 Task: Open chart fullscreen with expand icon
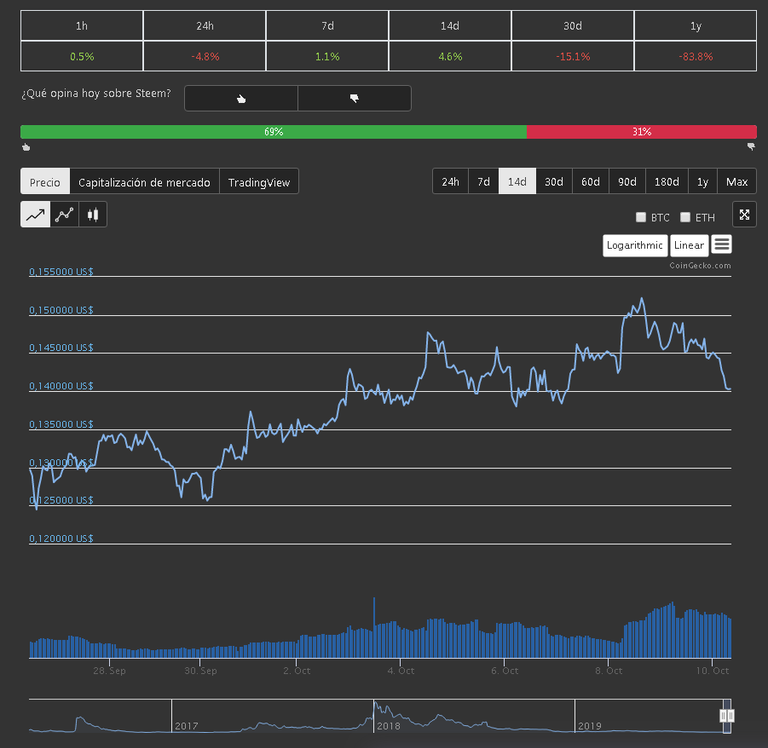click(744, 215)
